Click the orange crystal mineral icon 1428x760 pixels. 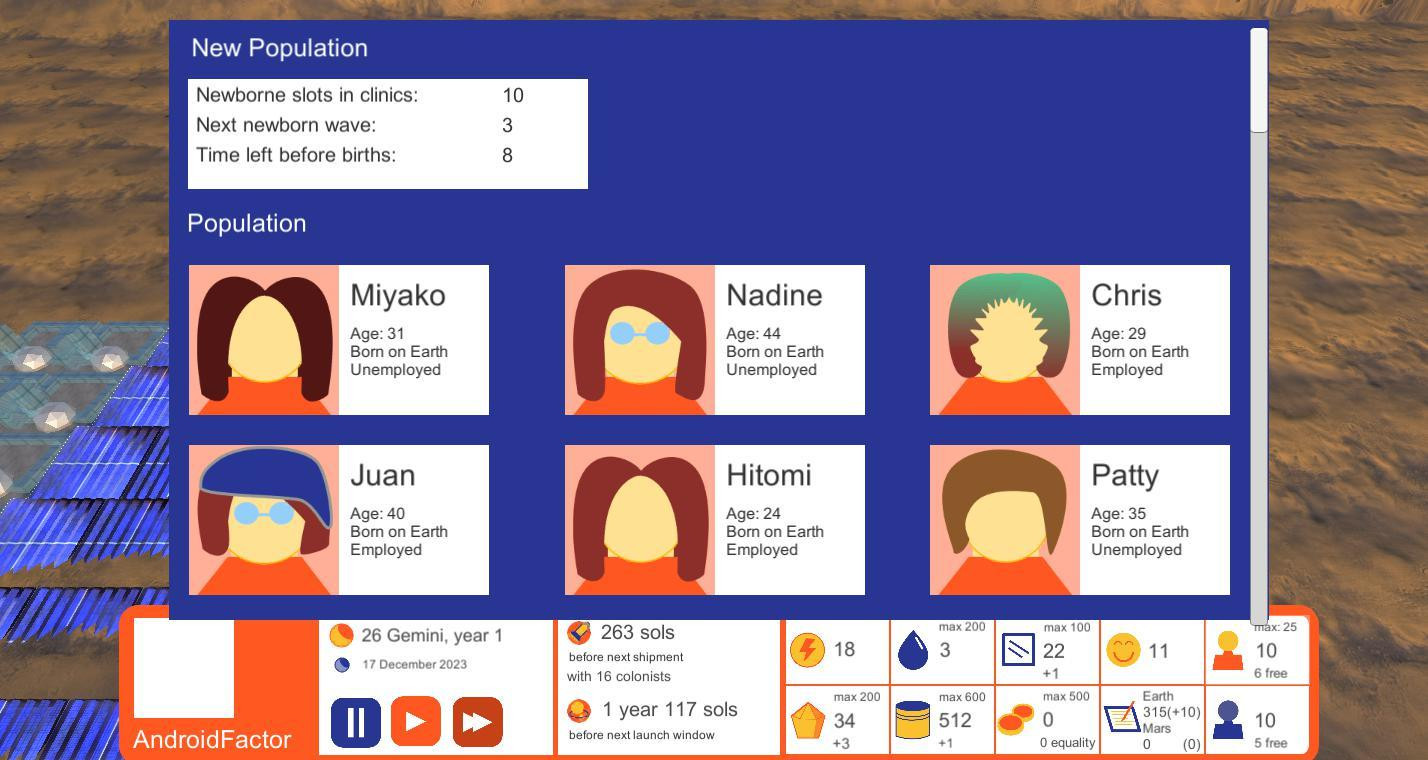tap(807, 720)
